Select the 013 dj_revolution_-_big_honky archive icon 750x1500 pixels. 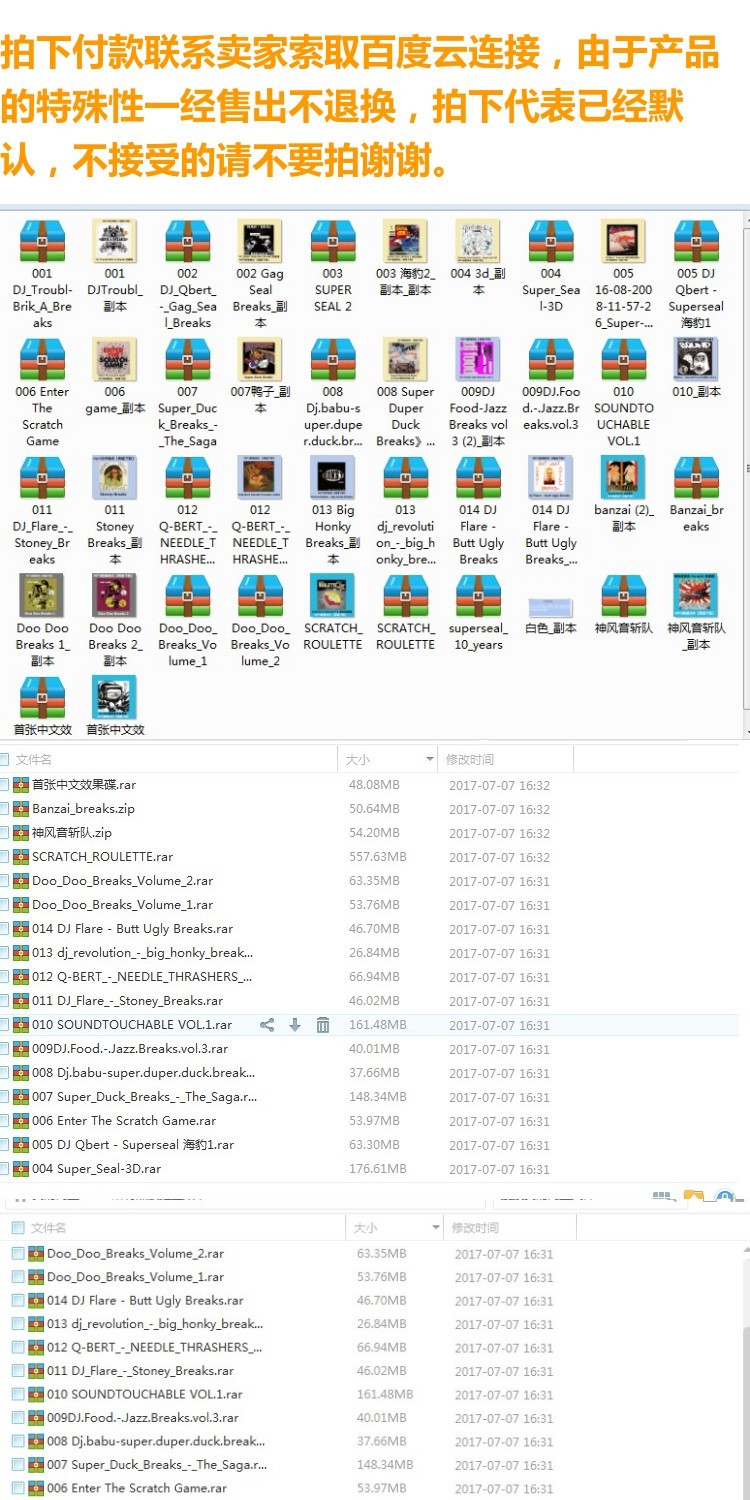[406, 478]
